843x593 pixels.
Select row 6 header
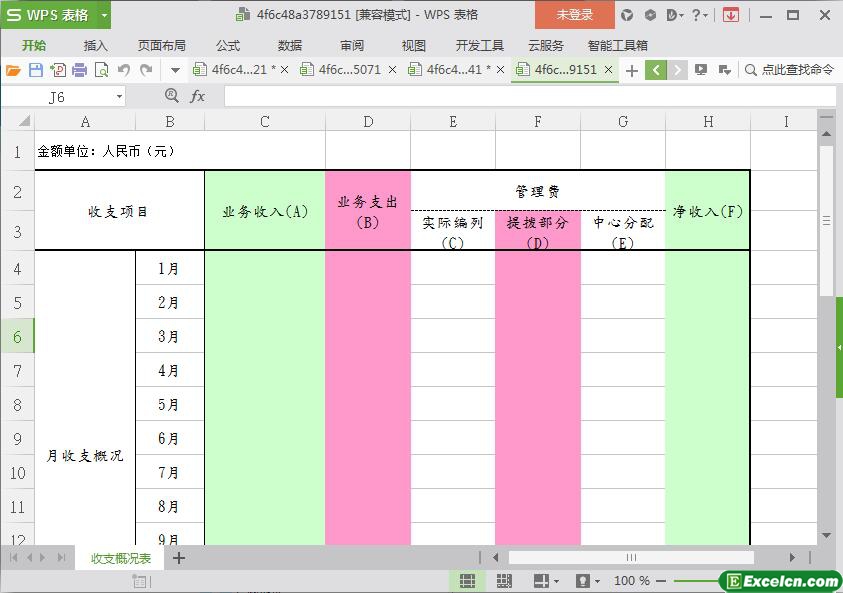17,337
